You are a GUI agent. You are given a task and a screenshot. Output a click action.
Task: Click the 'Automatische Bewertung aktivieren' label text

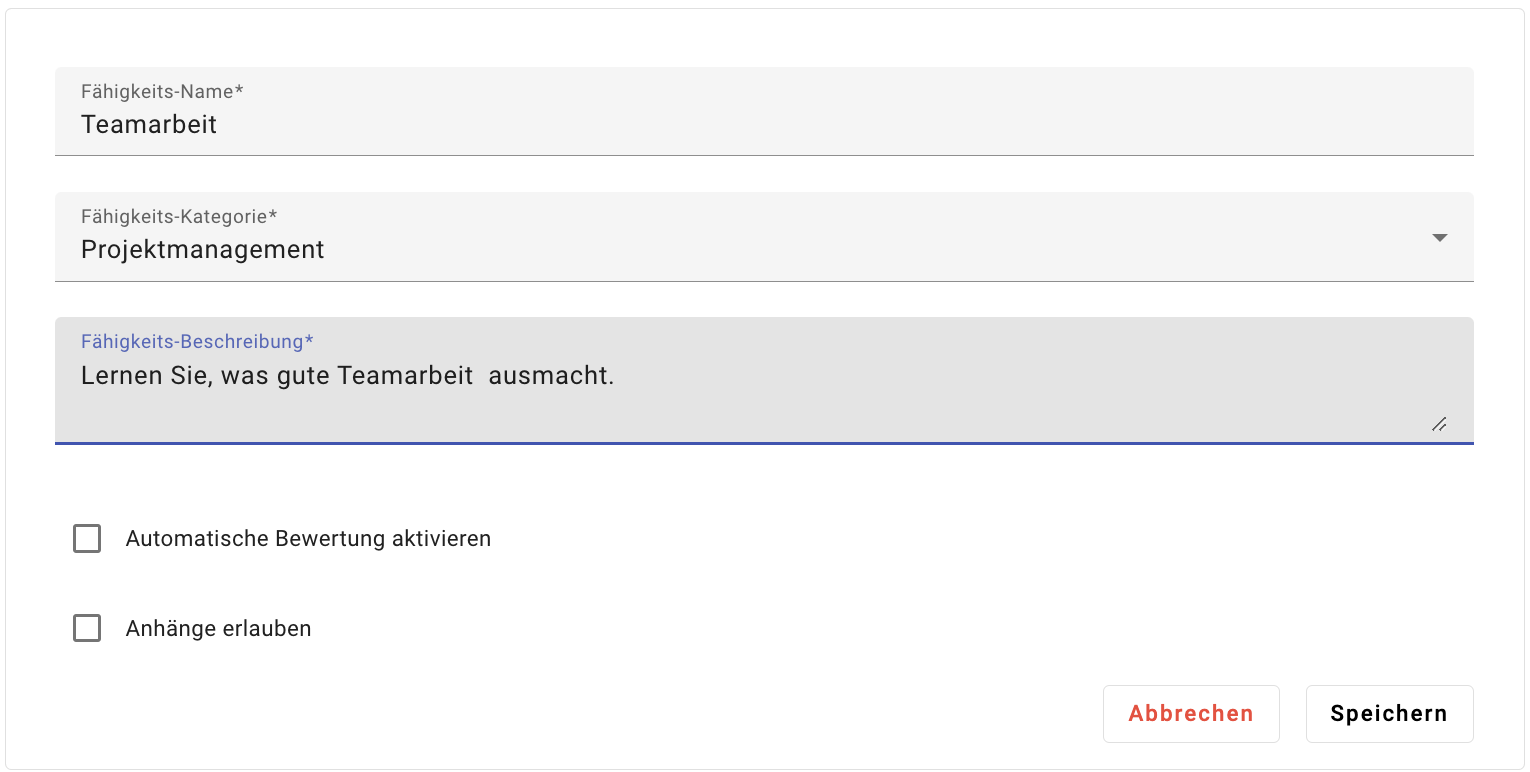pyautogui.click(x=308, y=539)
